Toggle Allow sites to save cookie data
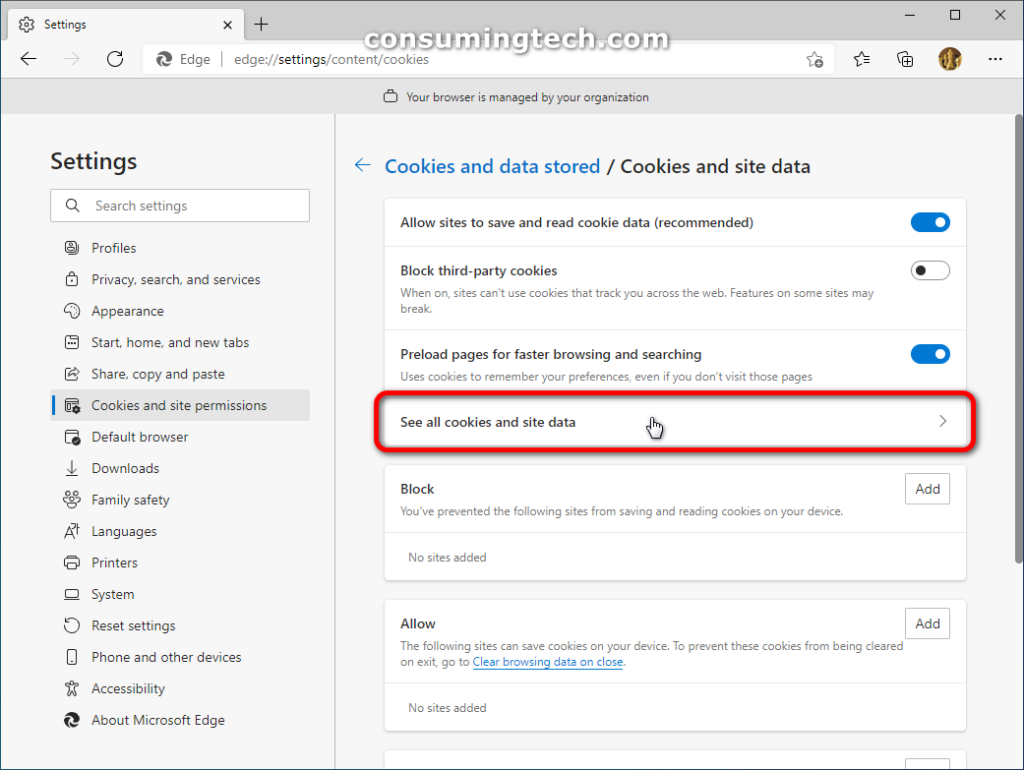Viewport: 1024px width, 770px height. pyautogui.click(x=930, y=223)
